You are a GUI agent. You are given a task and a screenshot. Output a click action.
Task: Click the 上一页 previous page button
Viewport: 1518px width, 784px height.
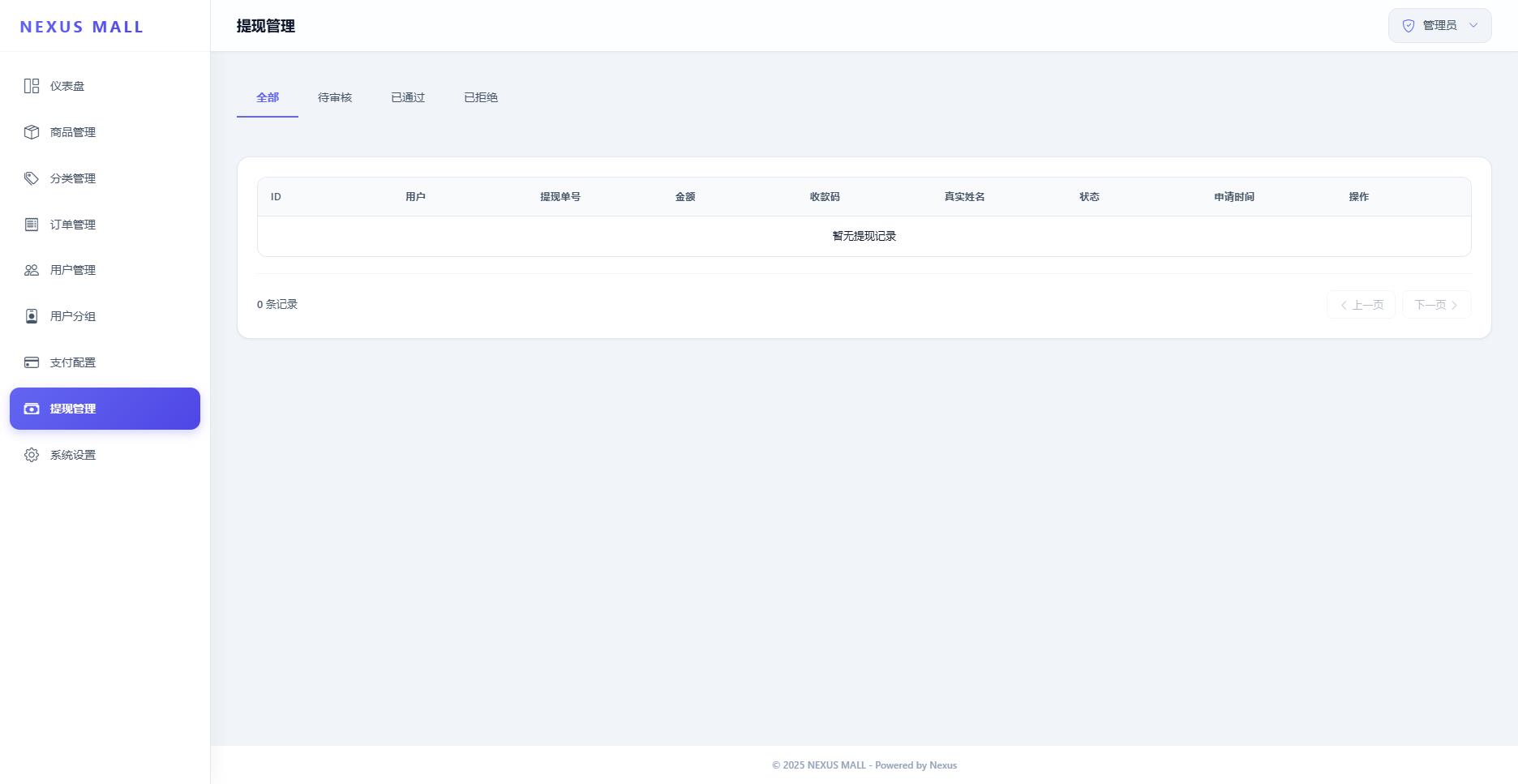pos(1361,305)
